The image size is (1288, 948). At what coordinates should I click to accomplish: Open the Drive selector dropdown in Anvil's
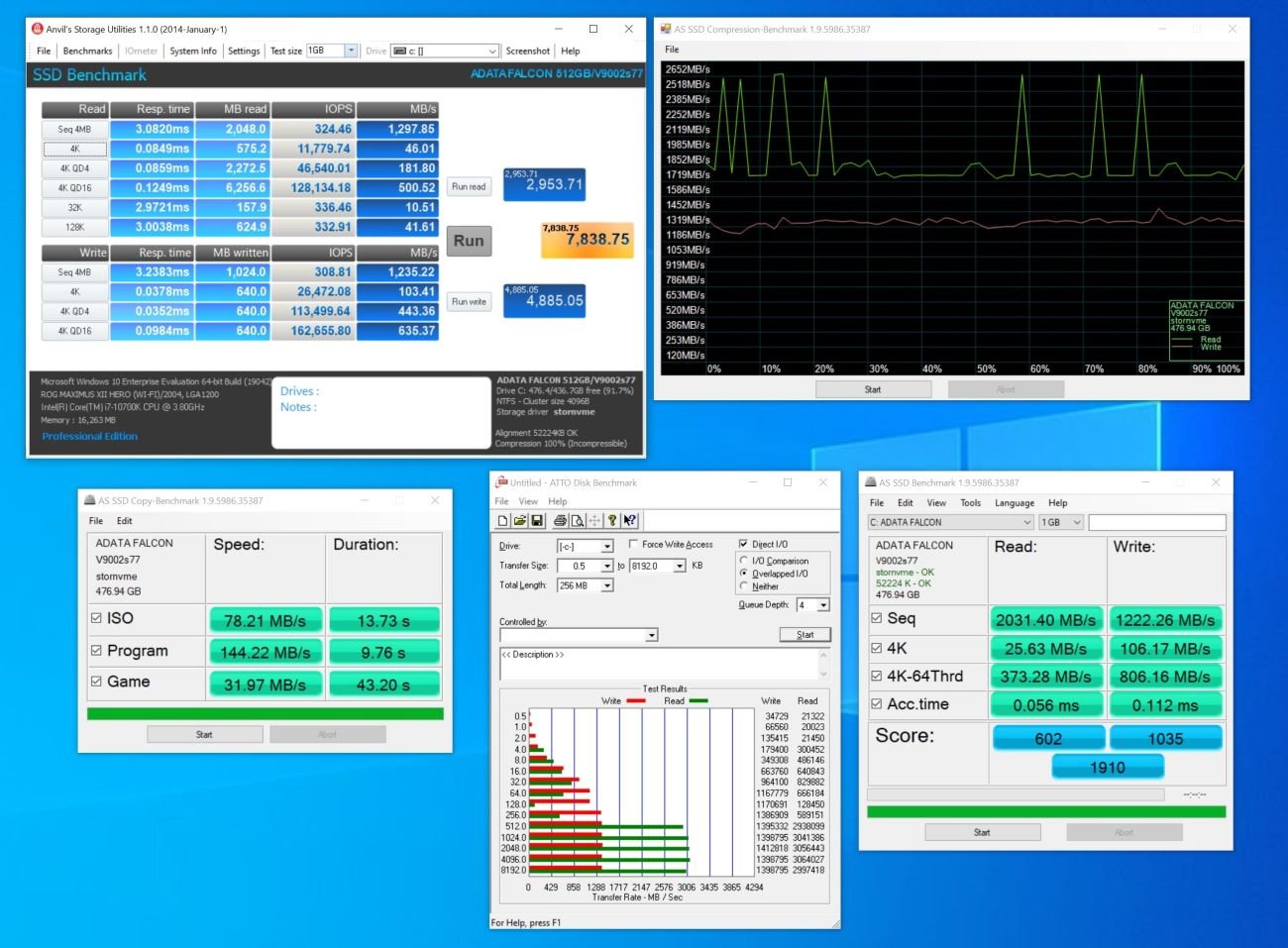click(x=492, y=51)
